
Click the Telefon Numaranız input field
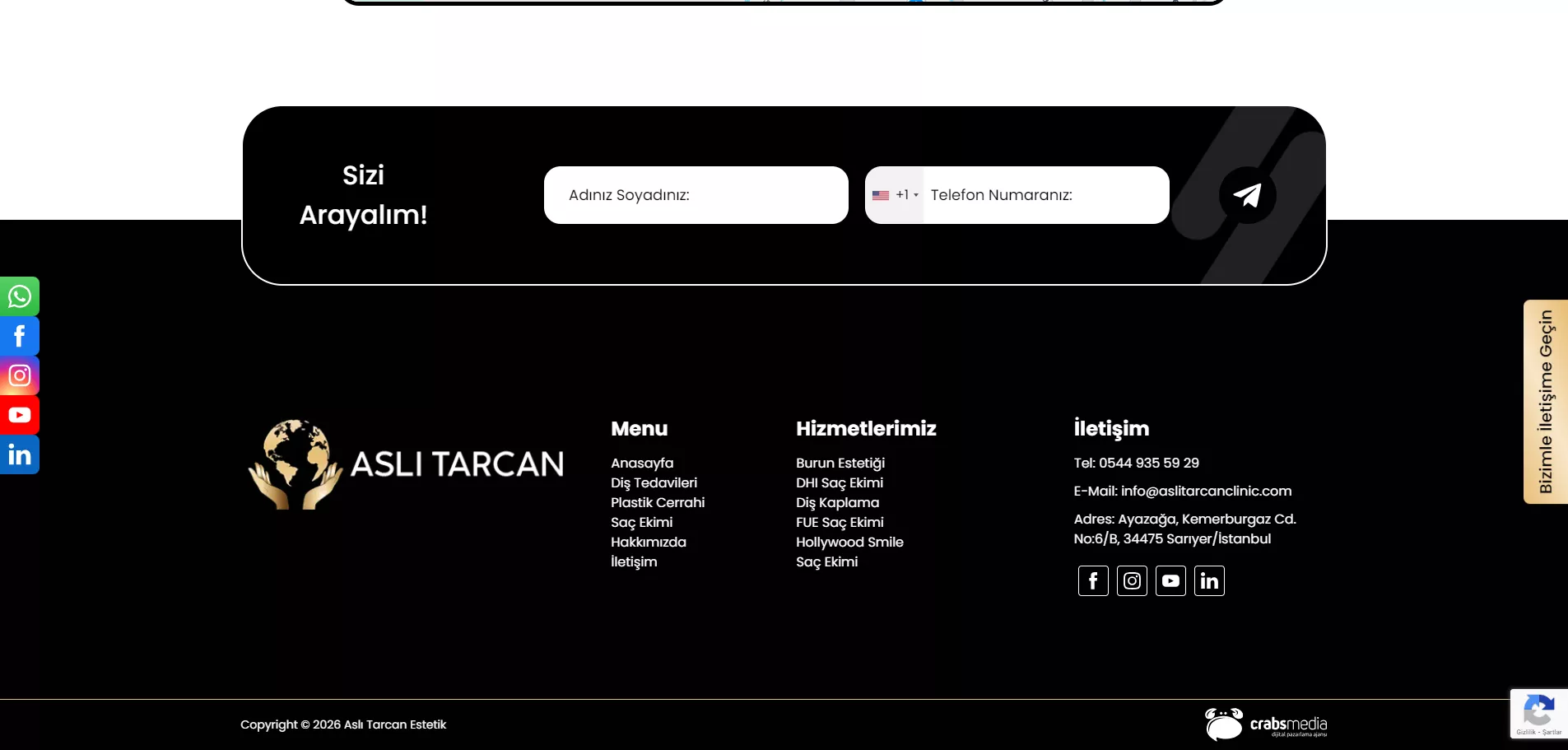click(1044, 195)
